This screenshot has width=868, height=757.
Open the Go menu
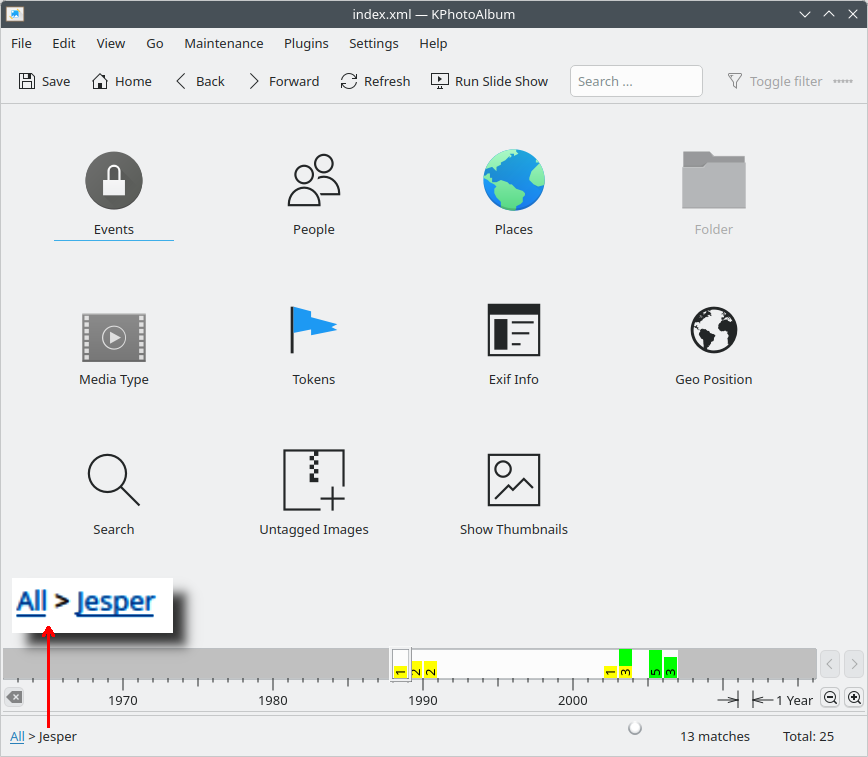click(154, 44)
